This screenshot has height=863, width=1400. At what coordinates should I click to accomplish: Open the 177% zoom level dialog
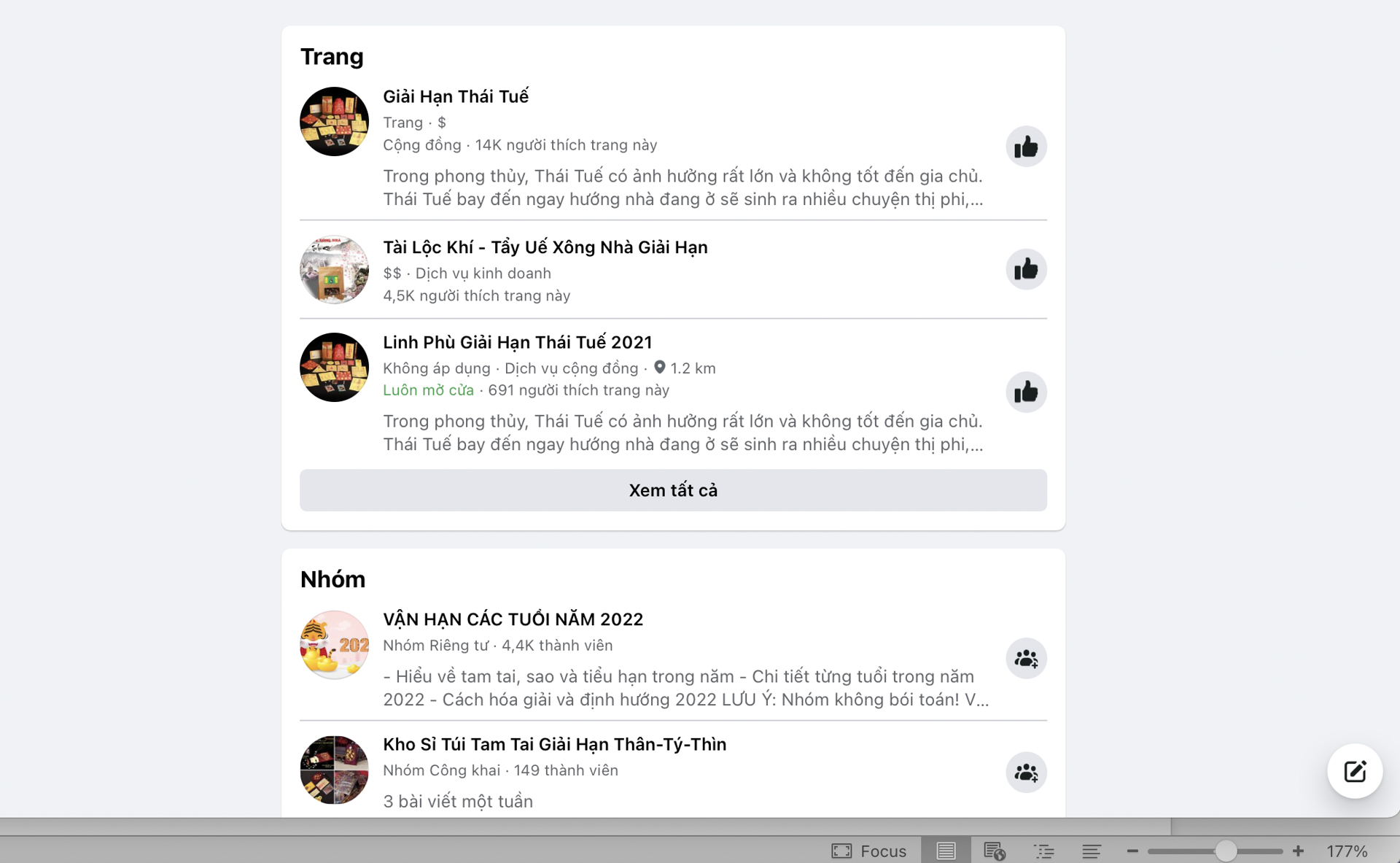tap(1347, 851)
